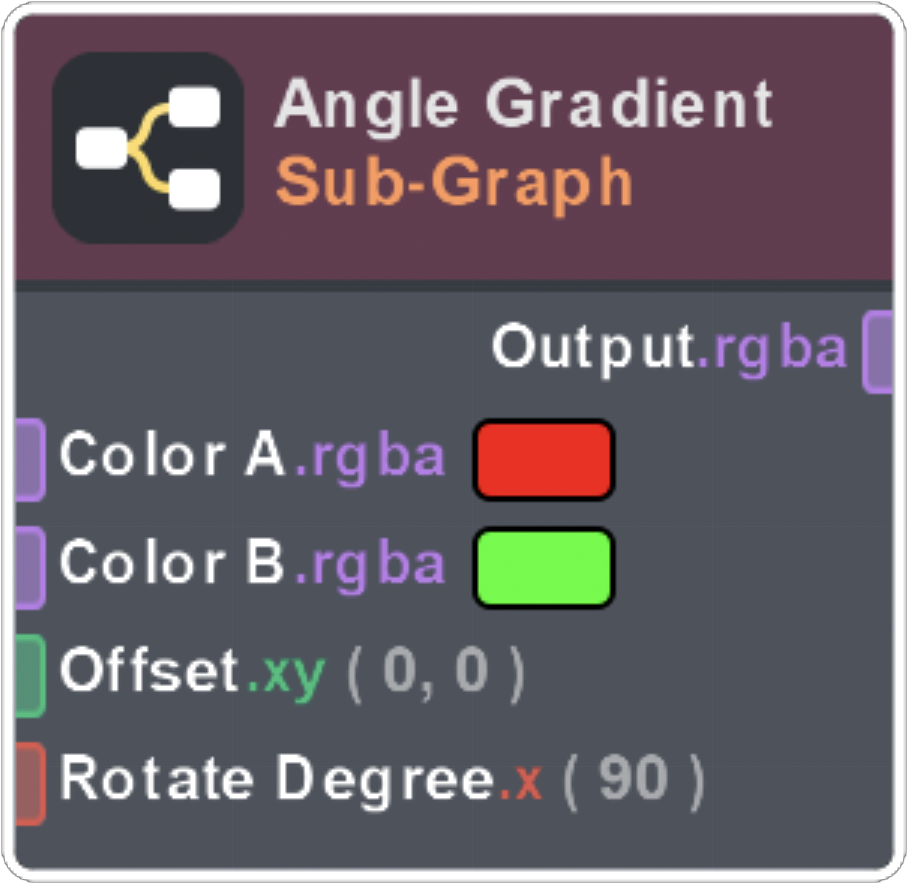Open the green Color B swatch
Viewport: 908px width, 884px height.
(x=543, y=567)
